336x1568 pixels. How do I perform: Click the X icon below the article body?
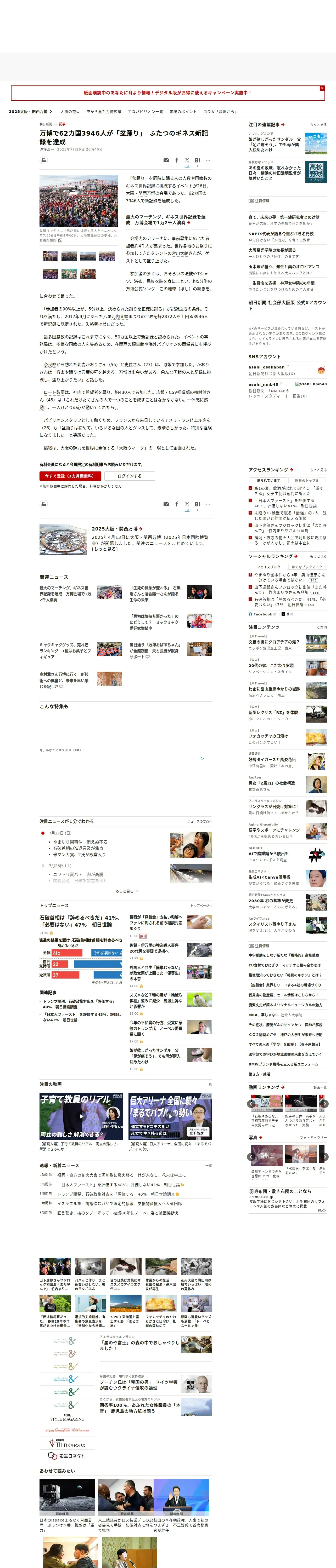187,504
